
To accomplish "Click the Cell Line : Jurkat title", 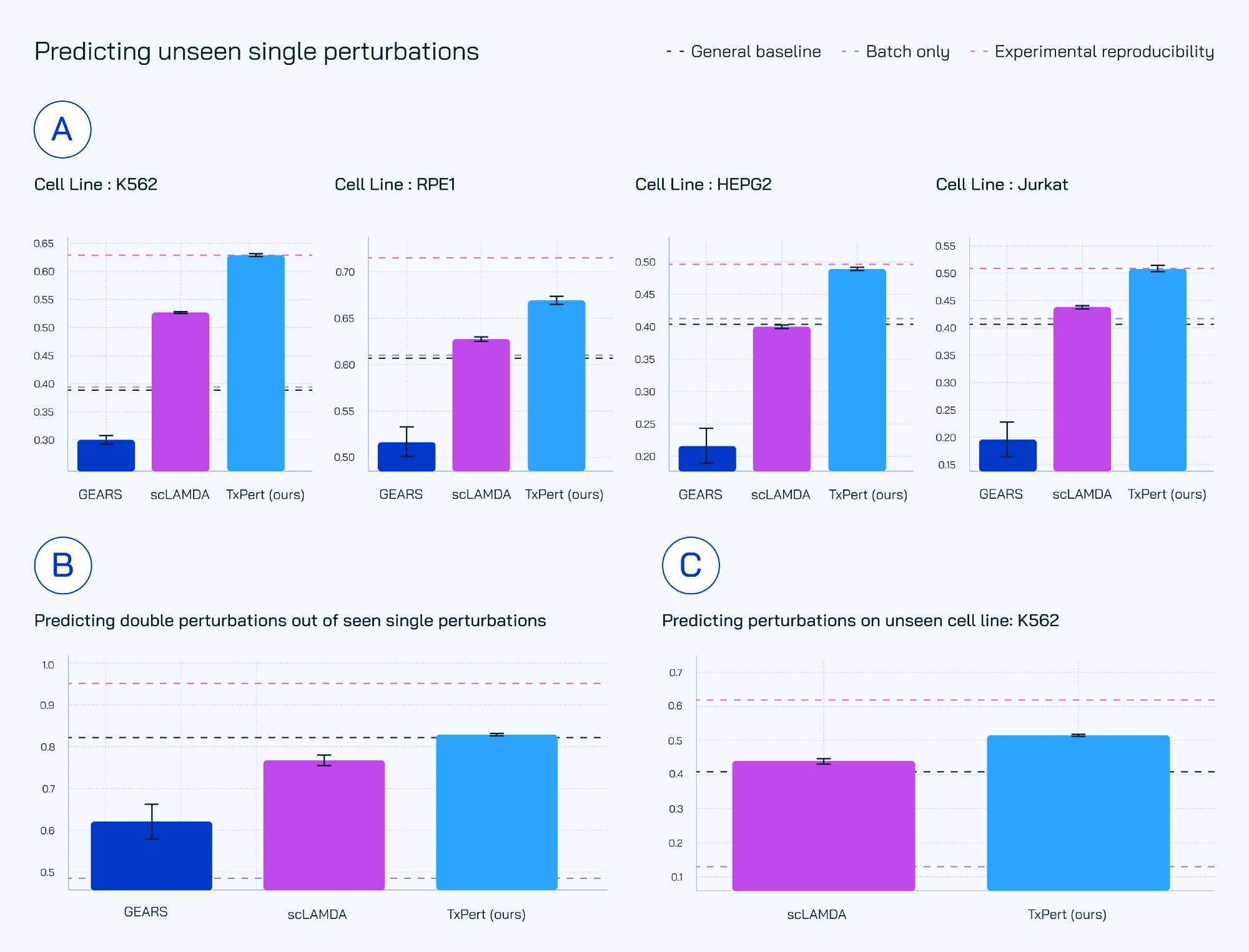I will click(1002, 185).
